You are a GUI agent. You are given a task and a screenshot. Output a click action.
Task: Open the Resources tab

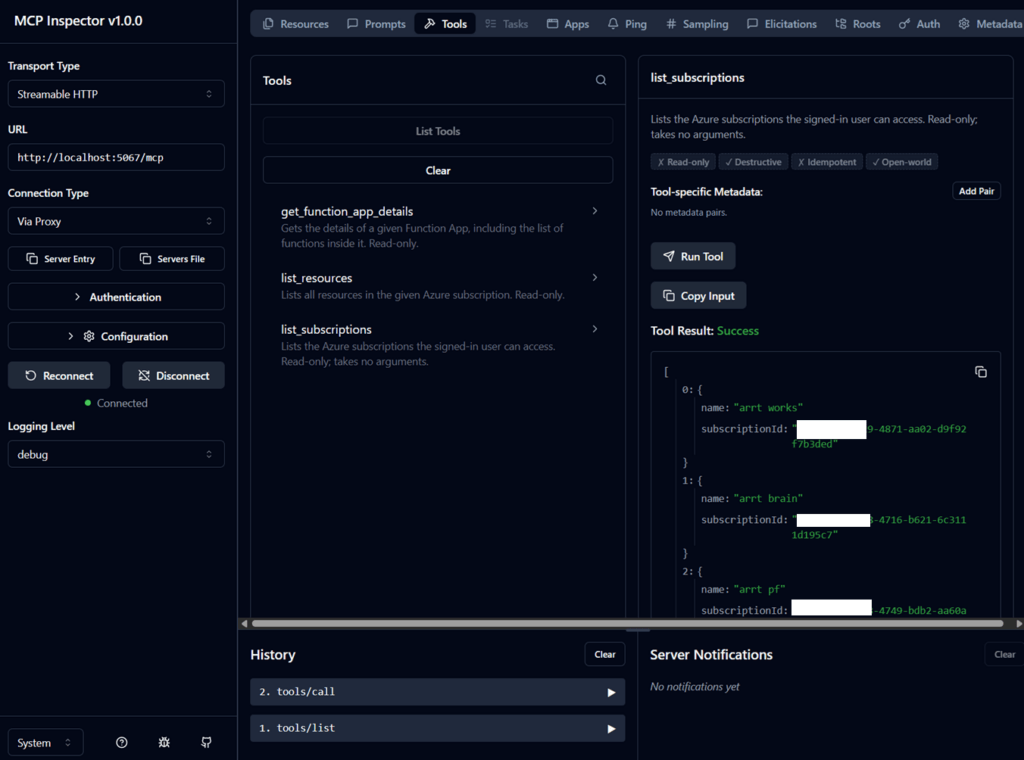tap(296, 24)
